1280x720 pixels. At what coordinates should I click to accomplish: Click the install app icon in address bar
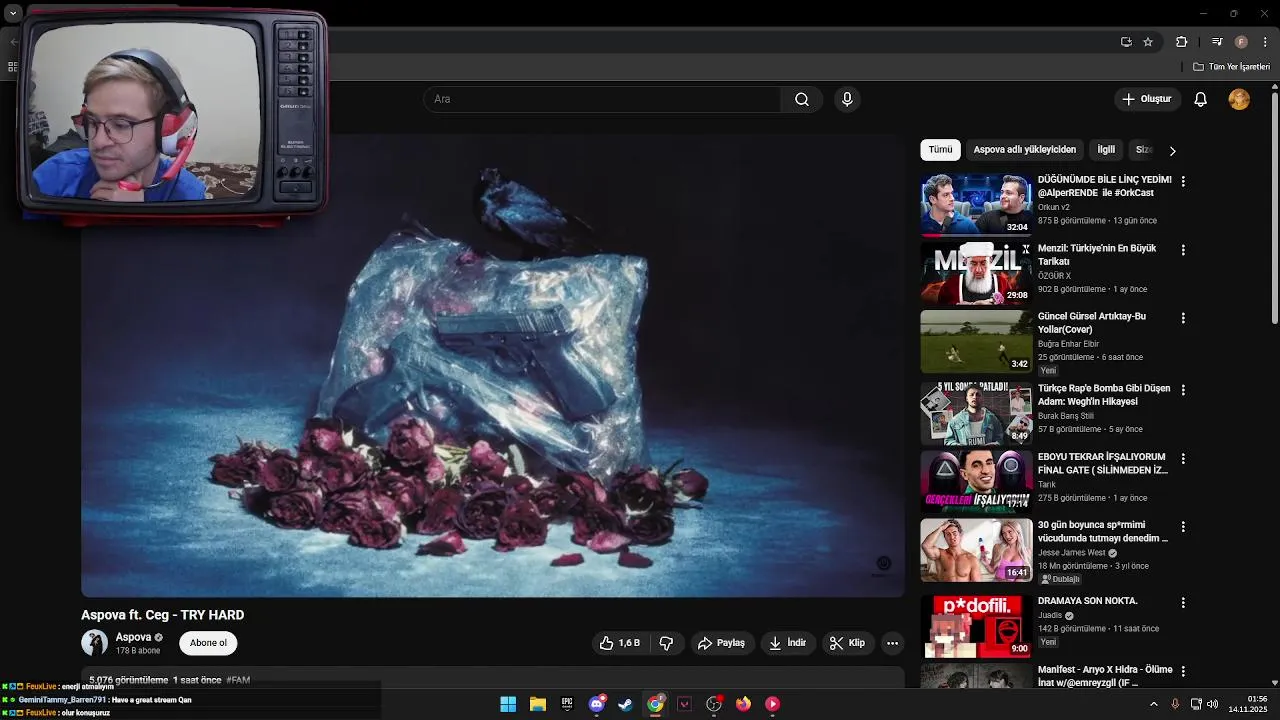click(1126, 42)
